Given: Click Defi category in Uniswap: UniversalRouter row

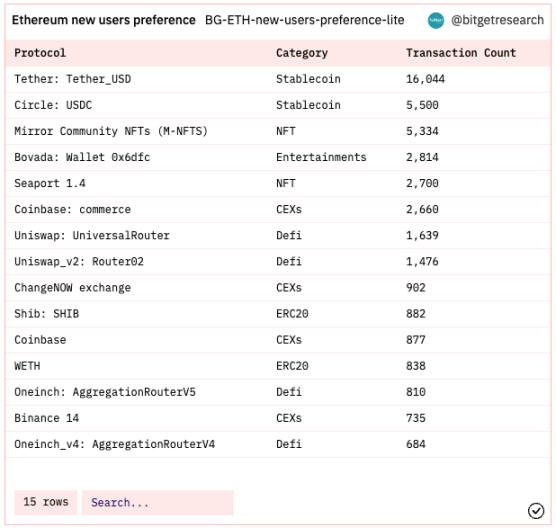Looking at the screenshot, I should point(289,235).
